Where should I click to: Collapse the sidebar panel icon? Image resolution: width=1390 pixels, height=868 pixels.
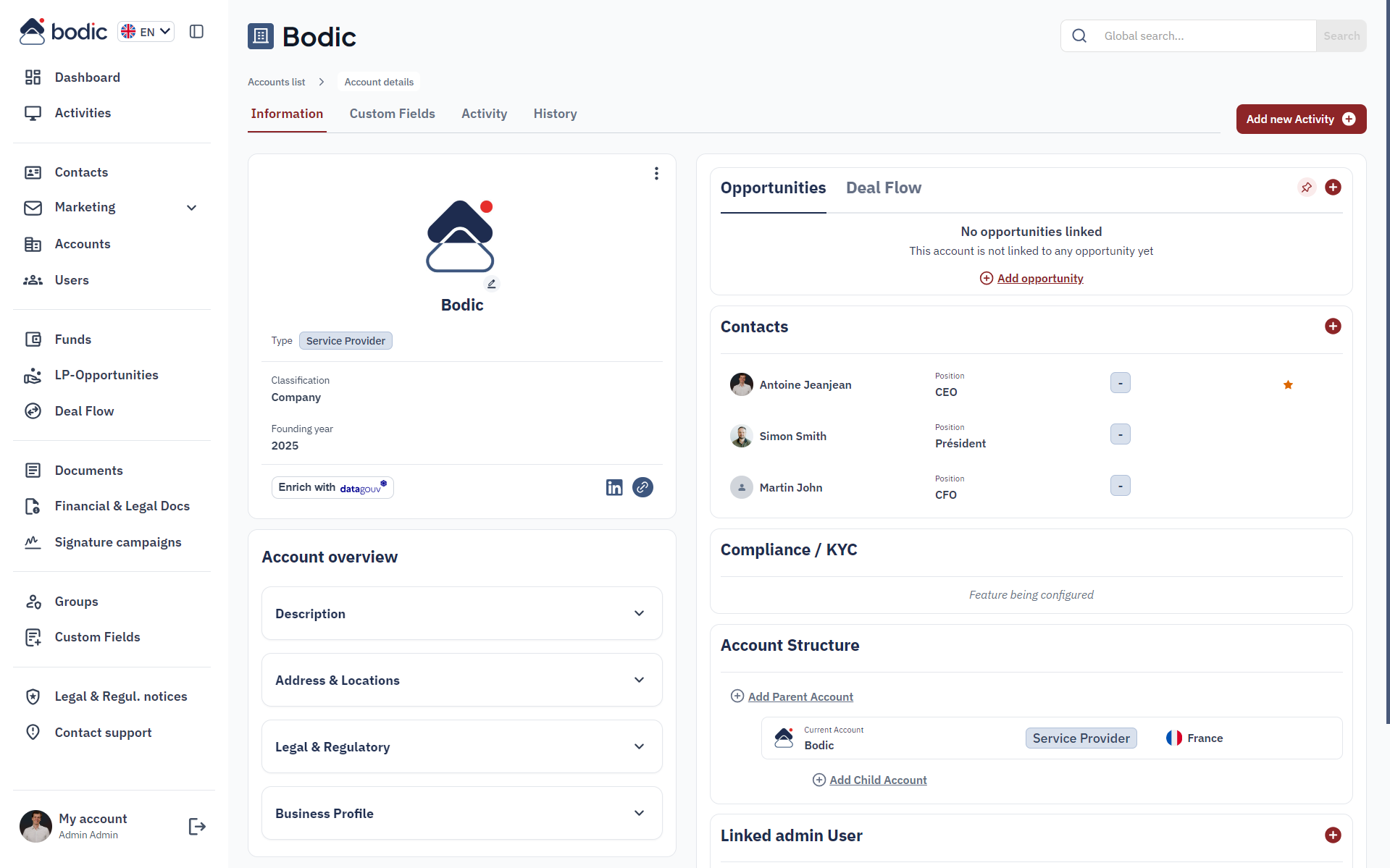(196, 31)
